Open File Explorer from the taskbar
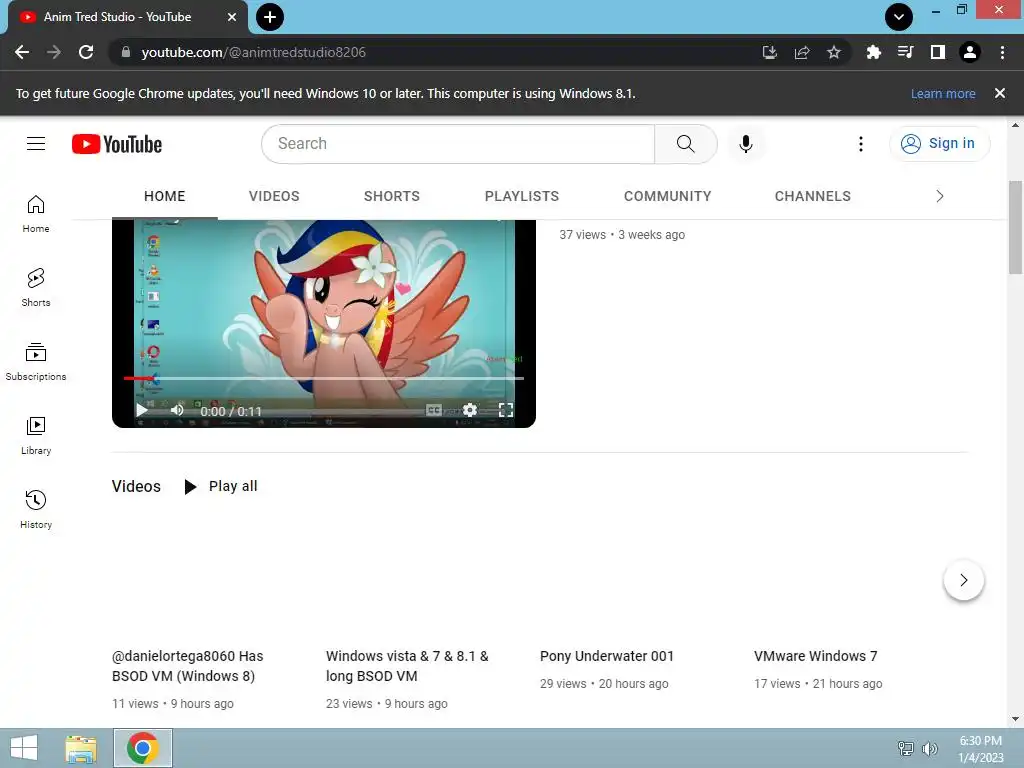The height and width of the screenshot is (768, 1024). (81, 748)
